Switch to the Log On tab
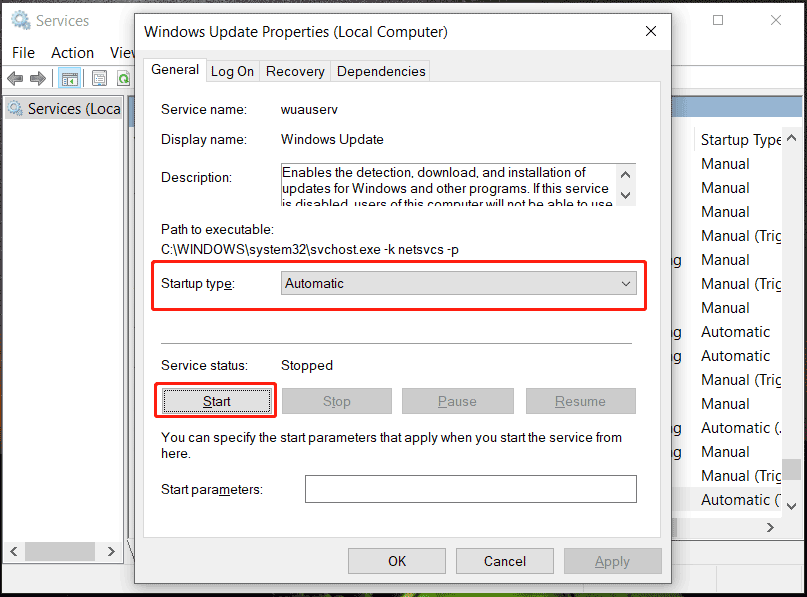807x597 pixels. (x=231, y=70)
